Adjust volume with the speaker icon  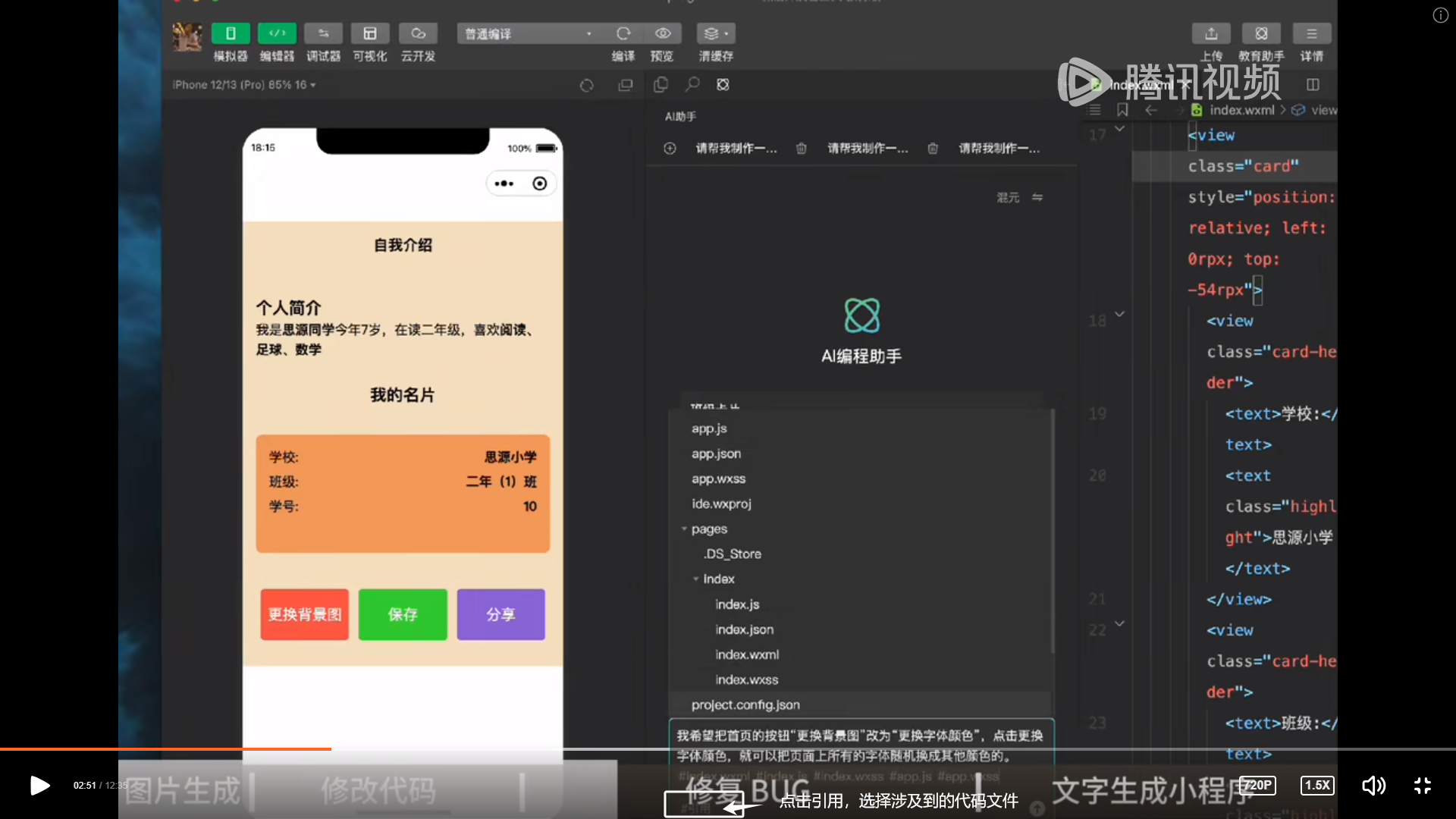pos(1373,786)
